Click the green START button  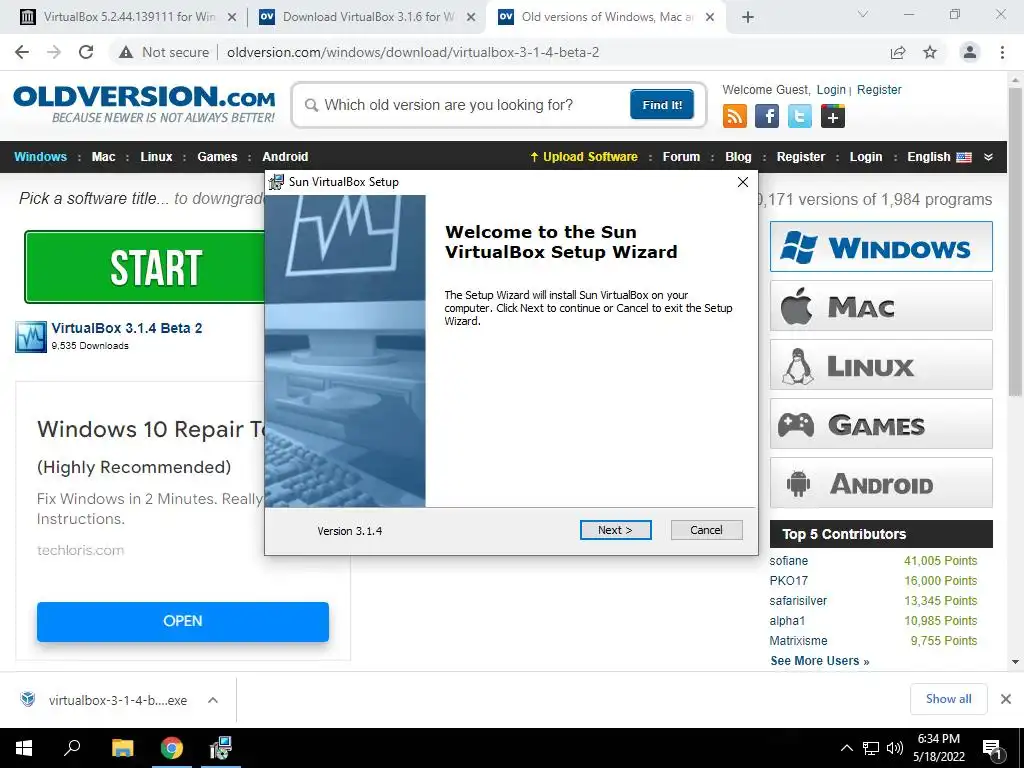click(x=145, y=267)
